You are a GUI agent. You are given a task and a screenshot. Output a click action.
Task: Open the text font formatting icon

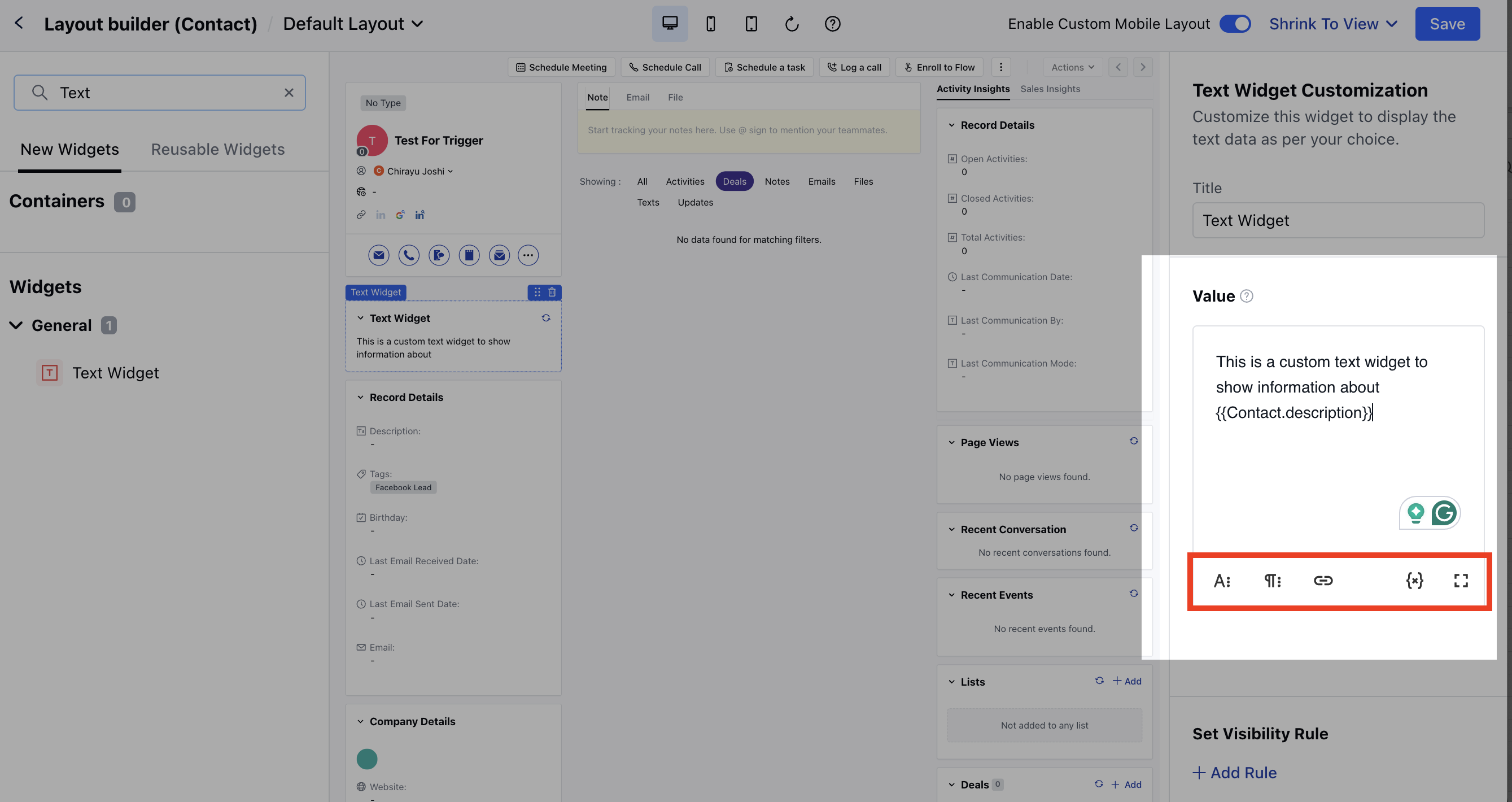point(1221,581)
